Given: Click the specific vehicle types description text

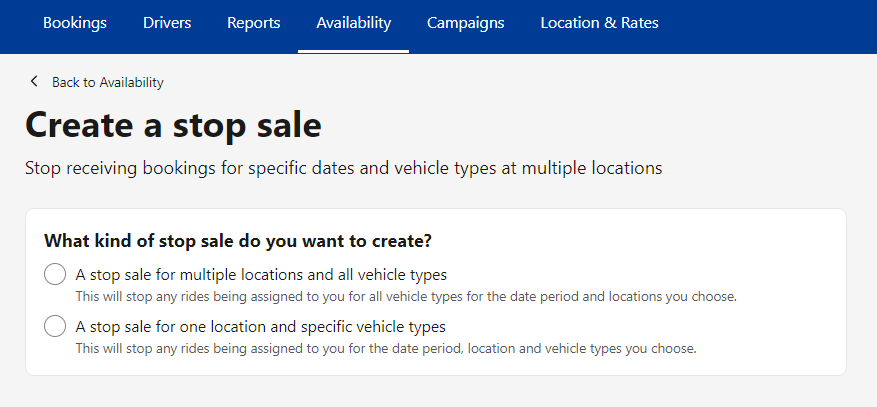Looking at the screenshot, I should pos(386,348).
